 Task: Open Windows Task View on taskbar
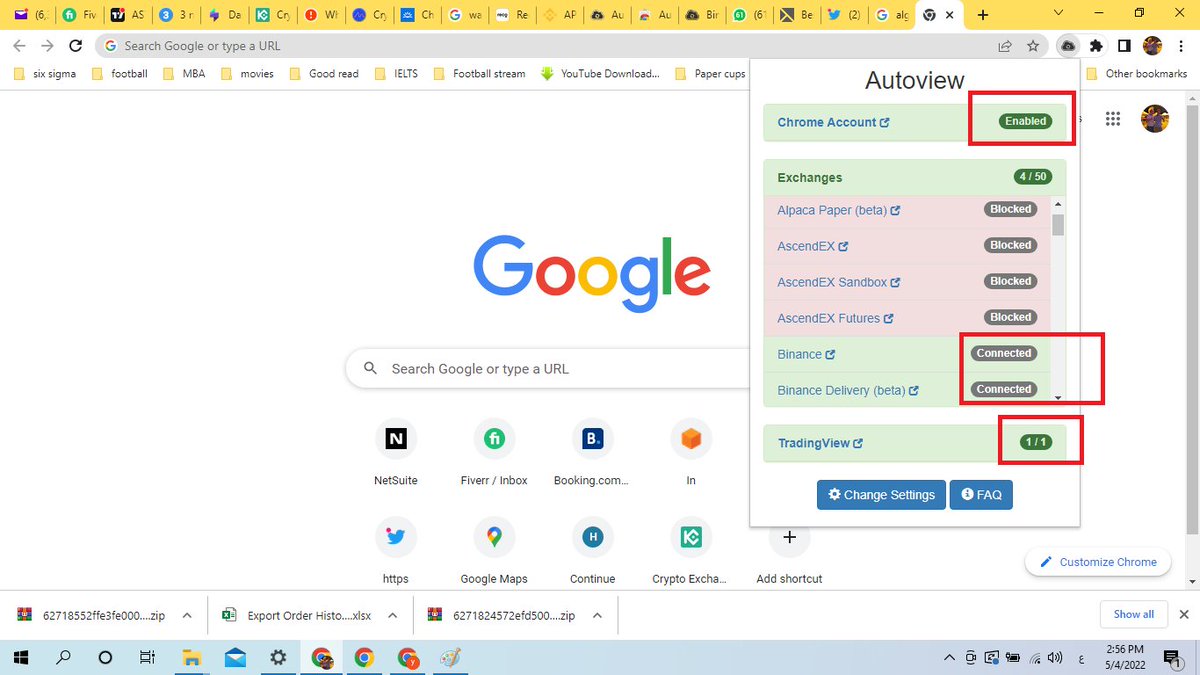[147, 657]
